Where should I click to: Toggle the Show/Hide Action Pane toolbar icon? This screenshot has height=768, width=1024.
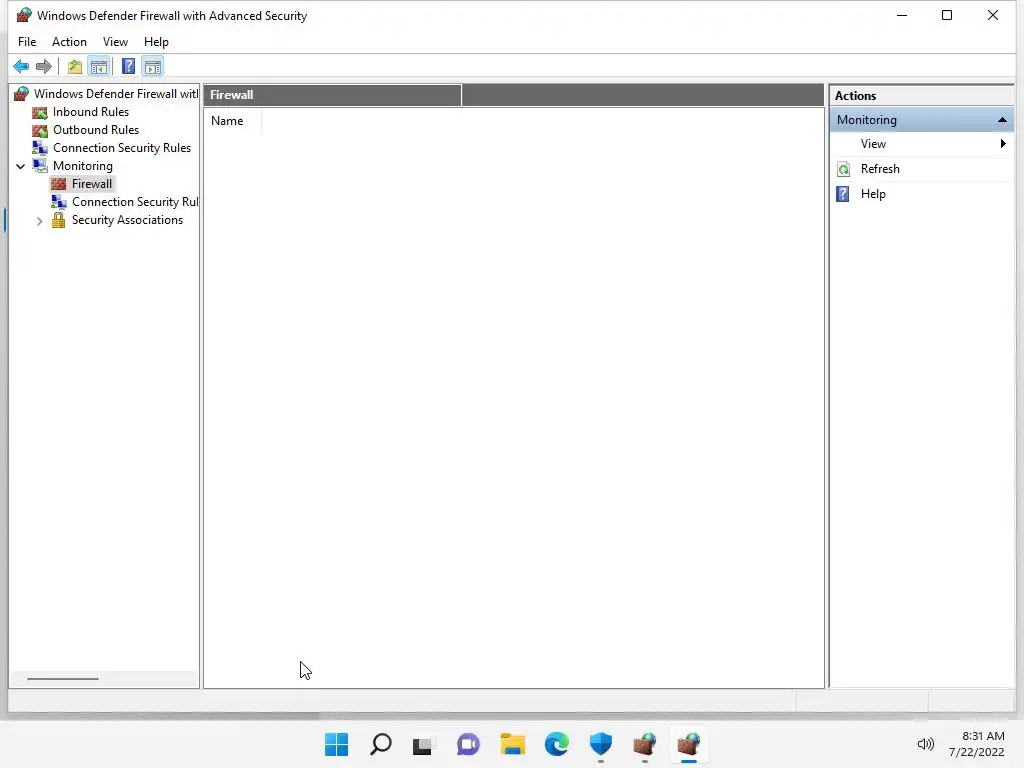pos(152,66)
